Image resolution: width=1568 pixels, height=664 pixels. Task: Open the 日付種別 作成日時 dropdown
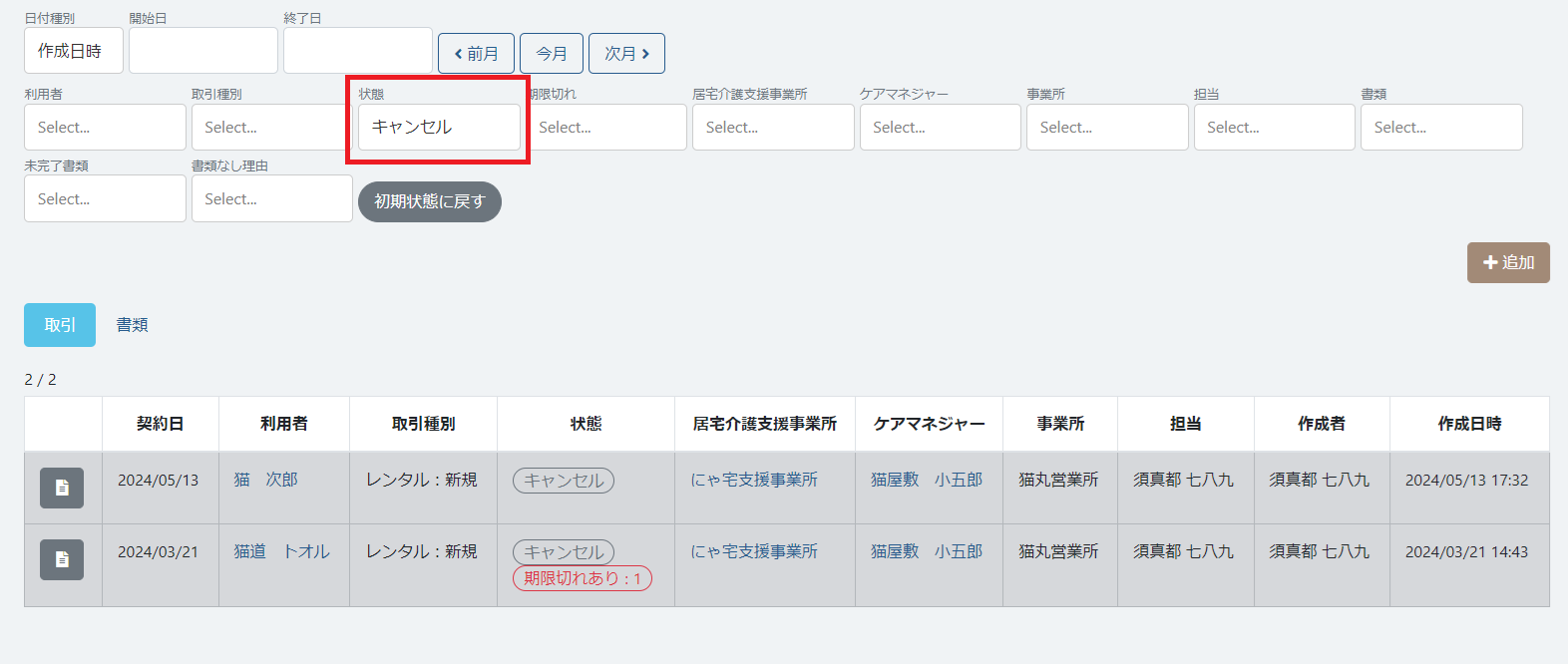[73, 51]
